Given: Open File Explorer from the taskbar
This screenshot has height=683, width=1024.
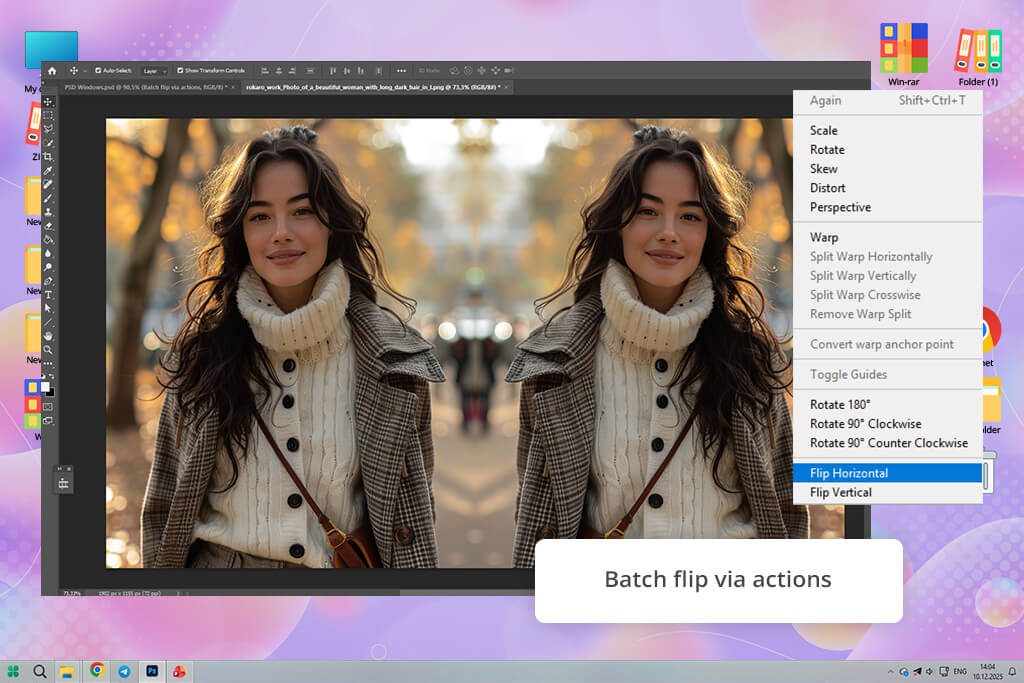Looking at the screenshot, I should point(67,671).
